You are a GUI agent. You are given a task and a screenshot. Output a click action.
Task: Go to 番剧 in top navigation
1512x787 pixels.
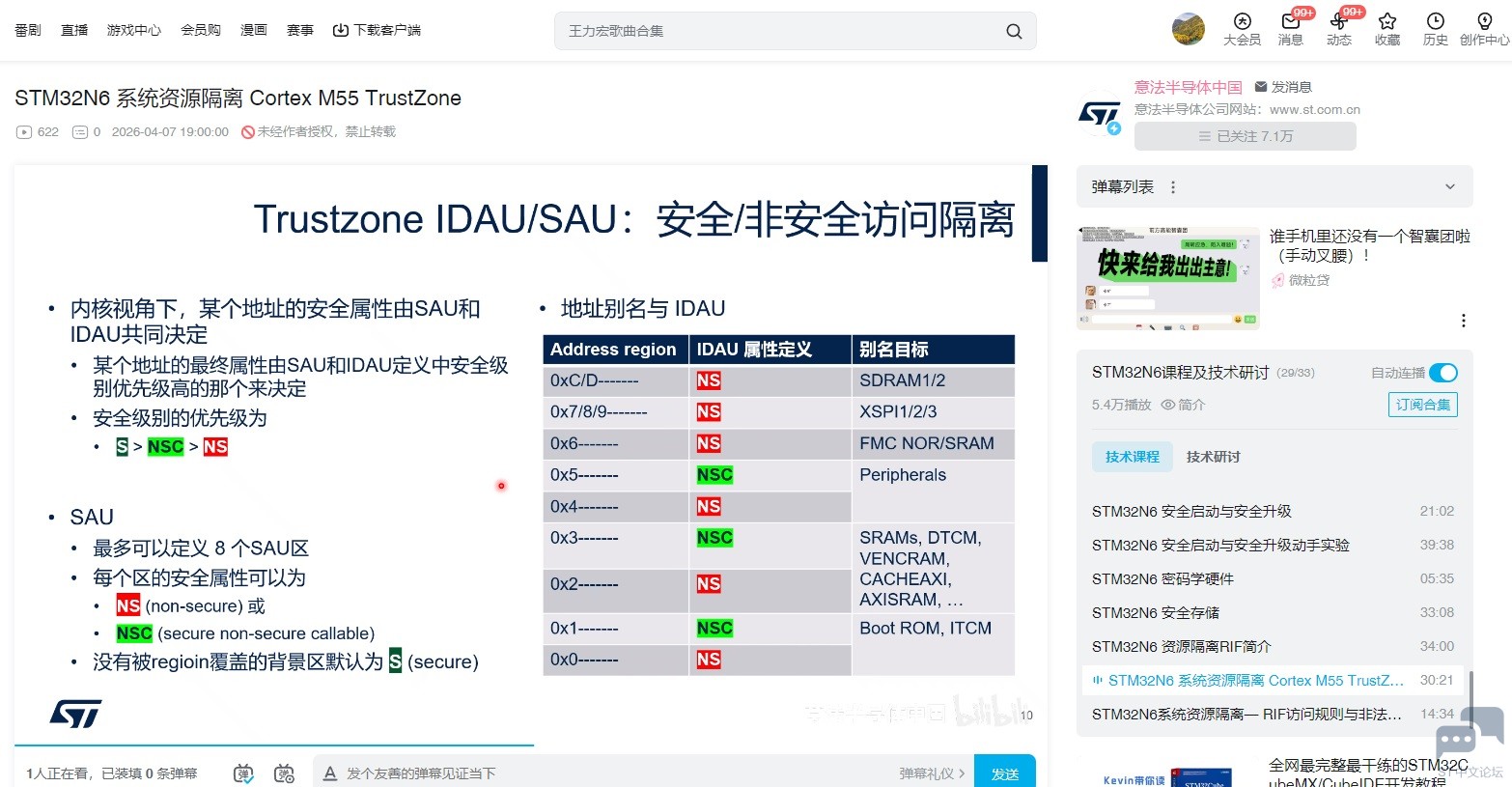click(x=28, y=30)
